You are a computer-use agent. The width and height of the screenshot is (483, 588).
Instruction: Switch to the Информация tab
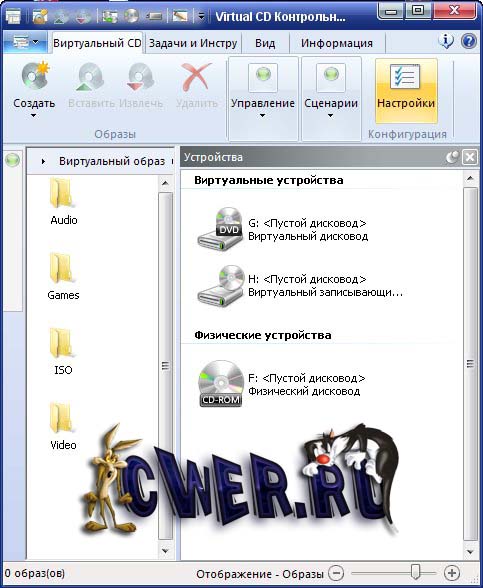[337, 43]
